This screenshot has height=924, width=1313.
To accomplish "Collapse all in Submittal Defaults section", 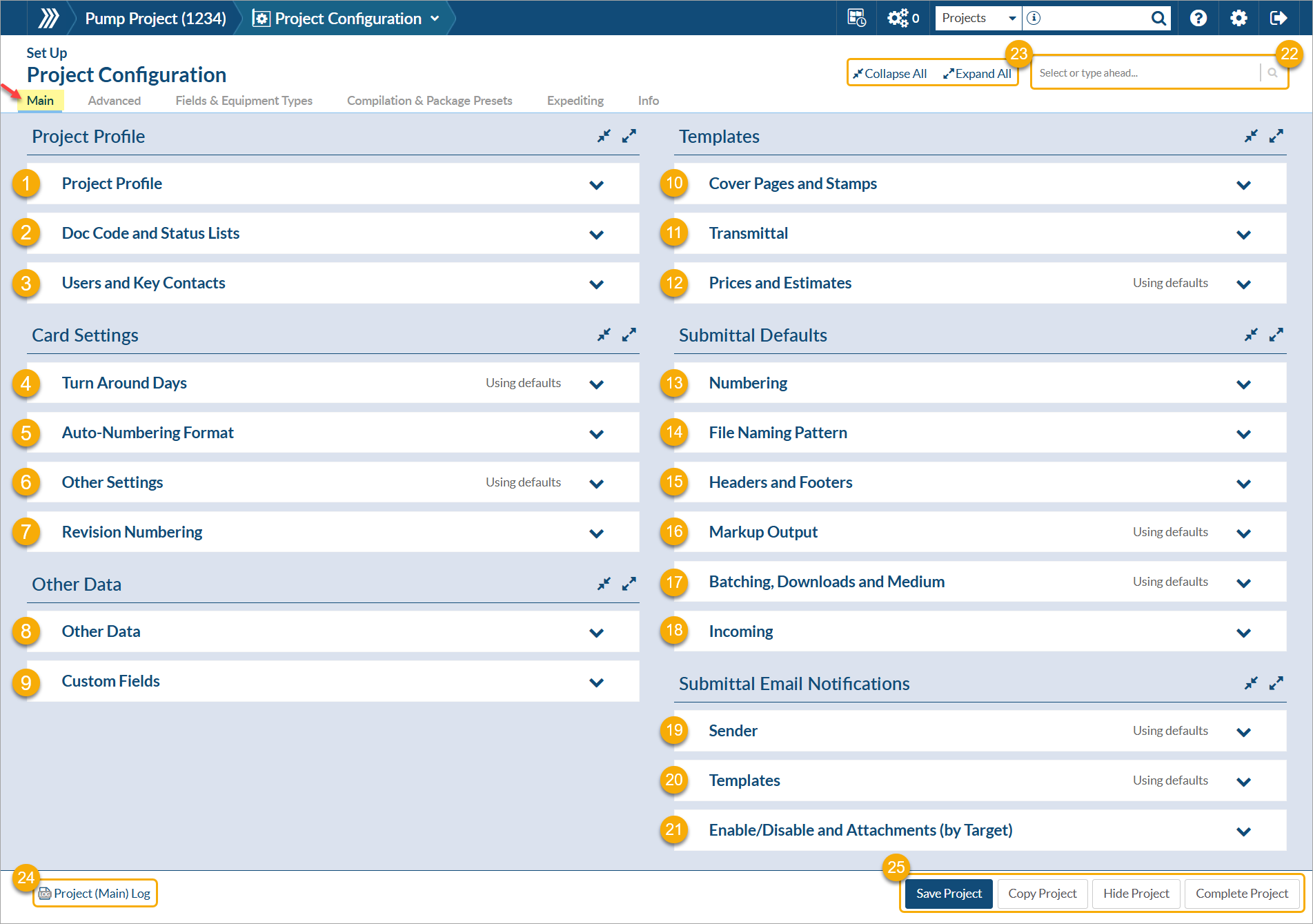I will (x=1251, y=335).
